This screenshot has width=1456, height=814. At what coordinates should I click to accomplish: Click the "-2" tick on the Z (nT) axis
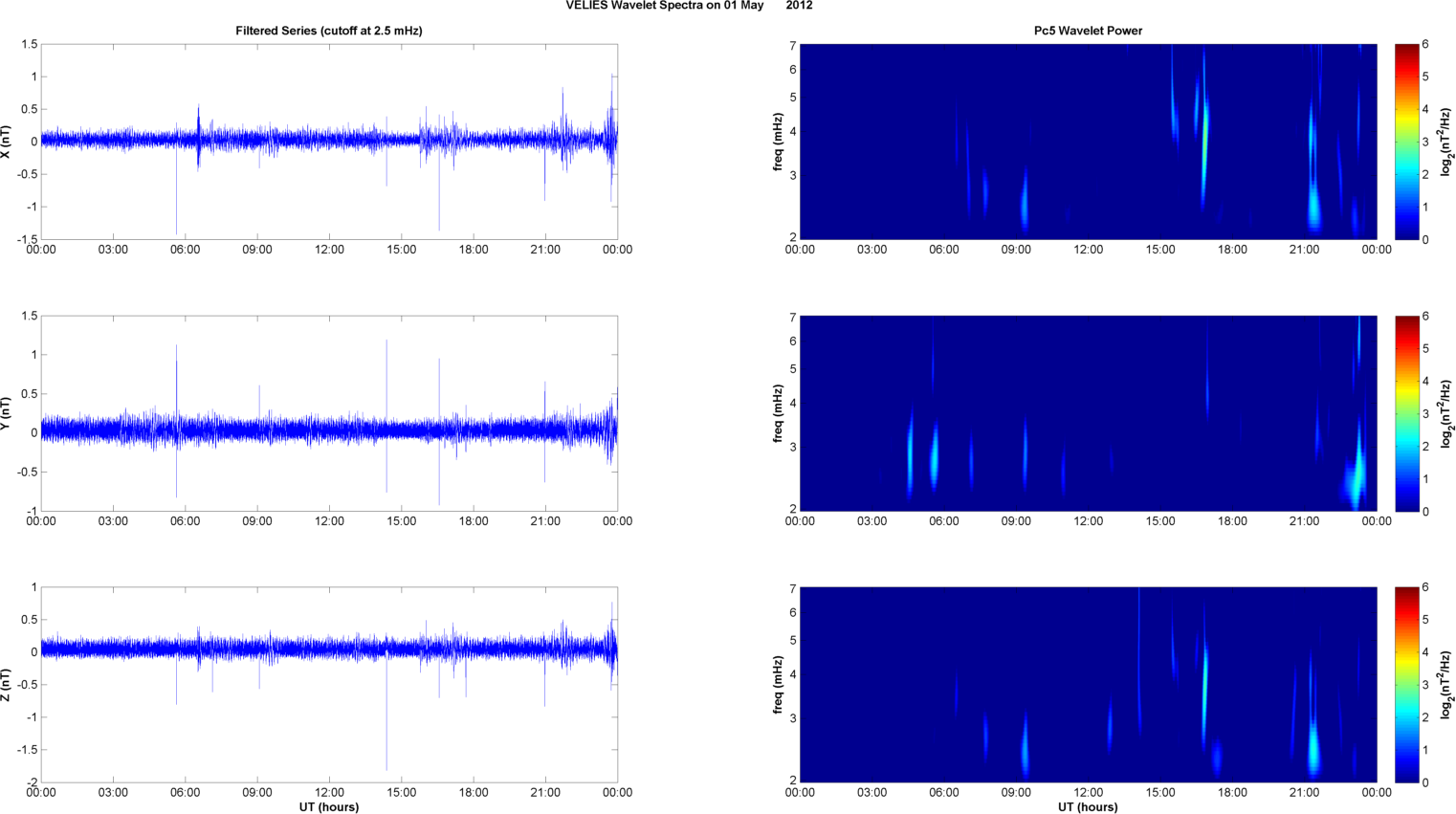32,782
